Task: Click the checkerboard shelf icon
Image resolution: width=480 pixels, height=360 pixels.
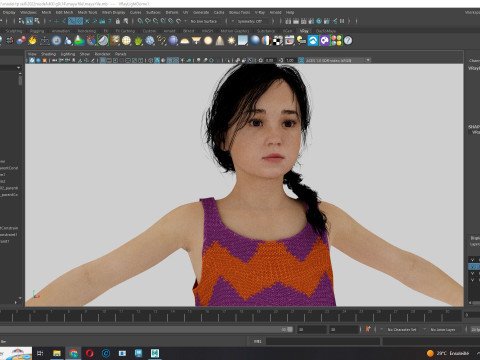Action: tap(278, 41)
